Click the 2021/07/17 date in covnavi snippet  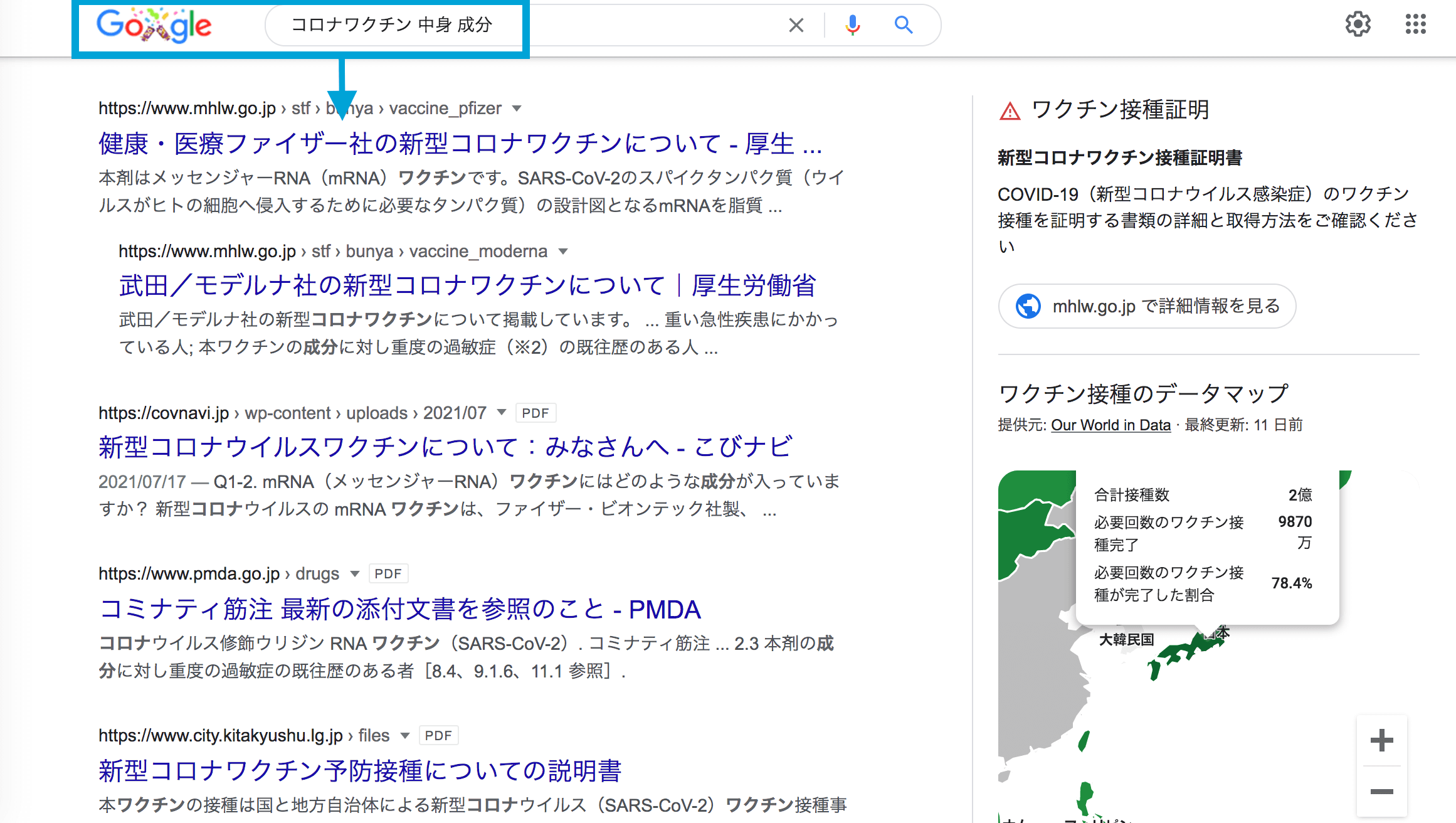[142, 481]
